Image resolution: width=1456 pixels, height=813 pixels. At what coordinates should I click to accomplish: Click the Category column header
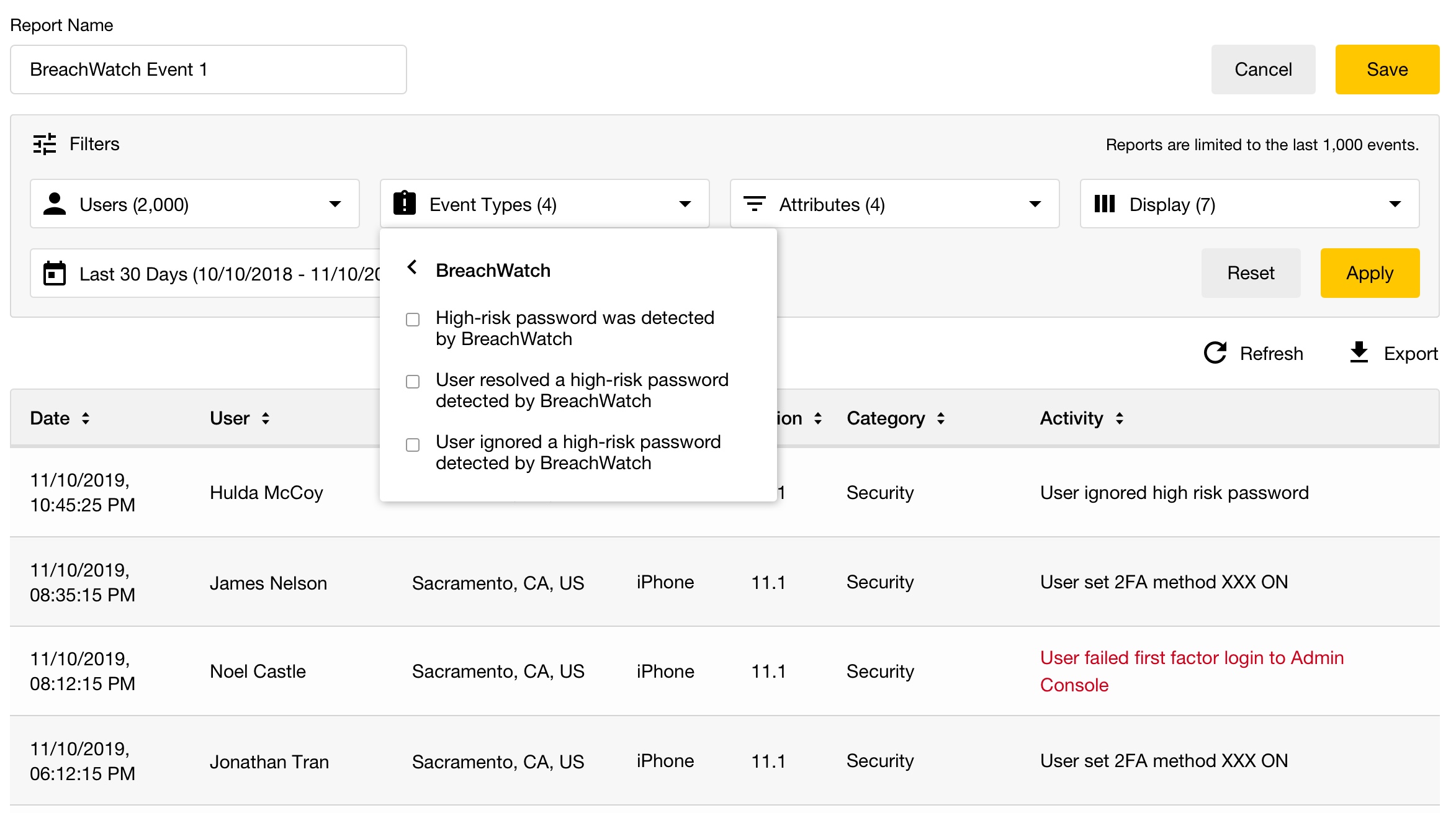[886, 418]
